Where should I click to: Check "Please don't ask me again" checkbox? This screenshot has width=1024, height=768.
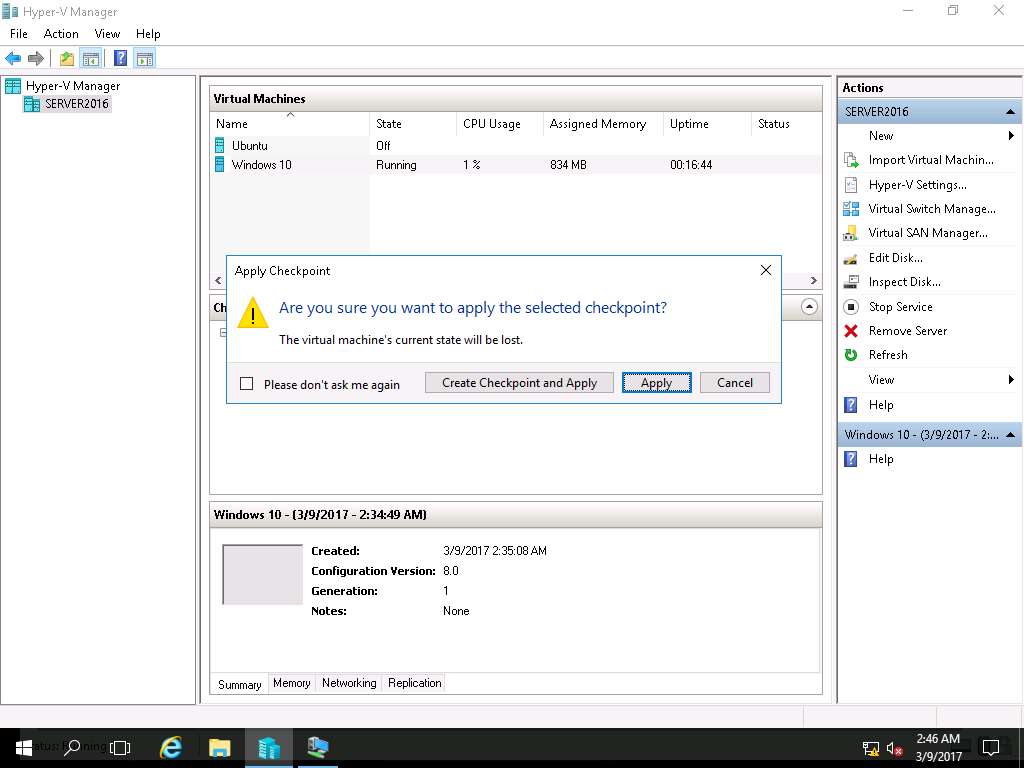point(247,384)
